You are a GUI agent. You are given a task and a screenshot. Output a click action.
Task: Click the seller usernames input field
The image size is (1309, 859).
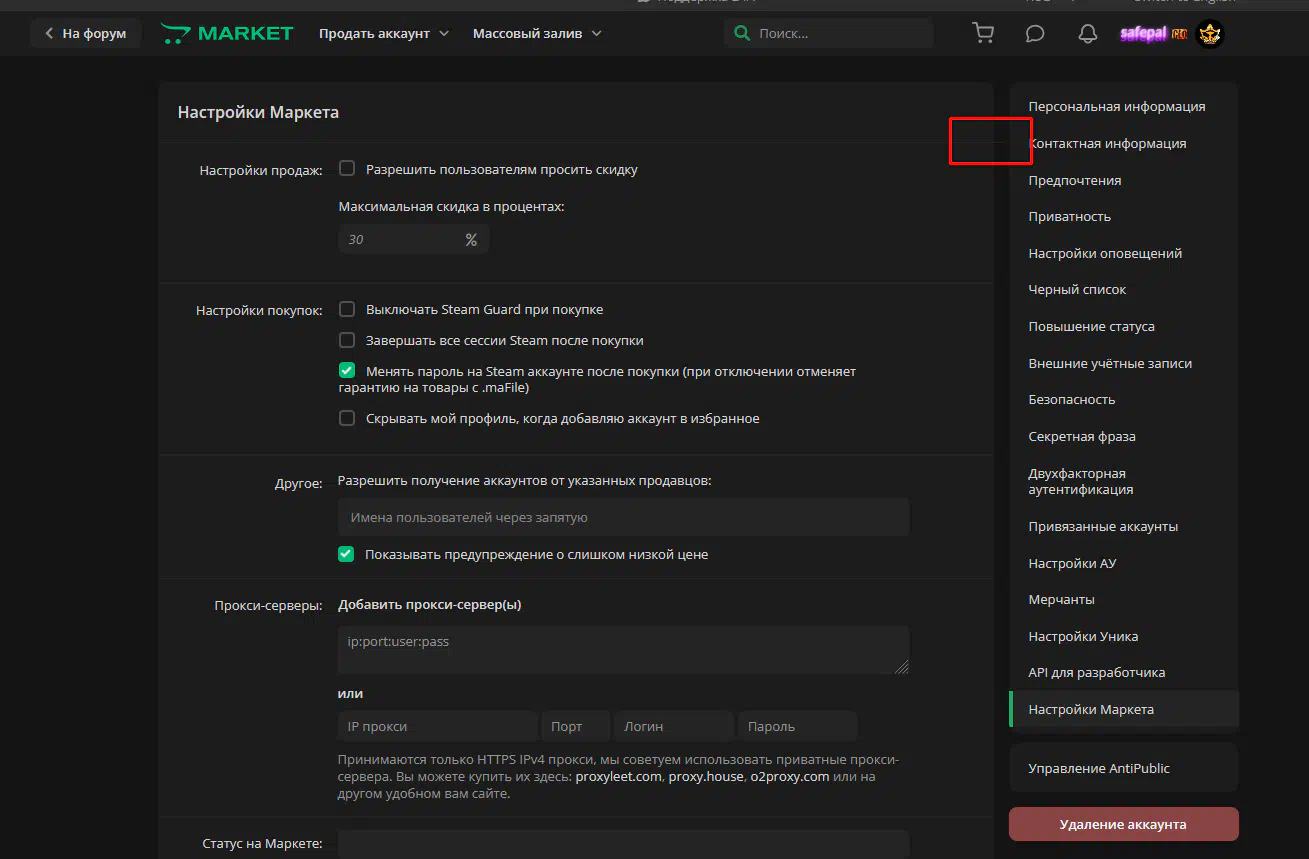(623, 517)
